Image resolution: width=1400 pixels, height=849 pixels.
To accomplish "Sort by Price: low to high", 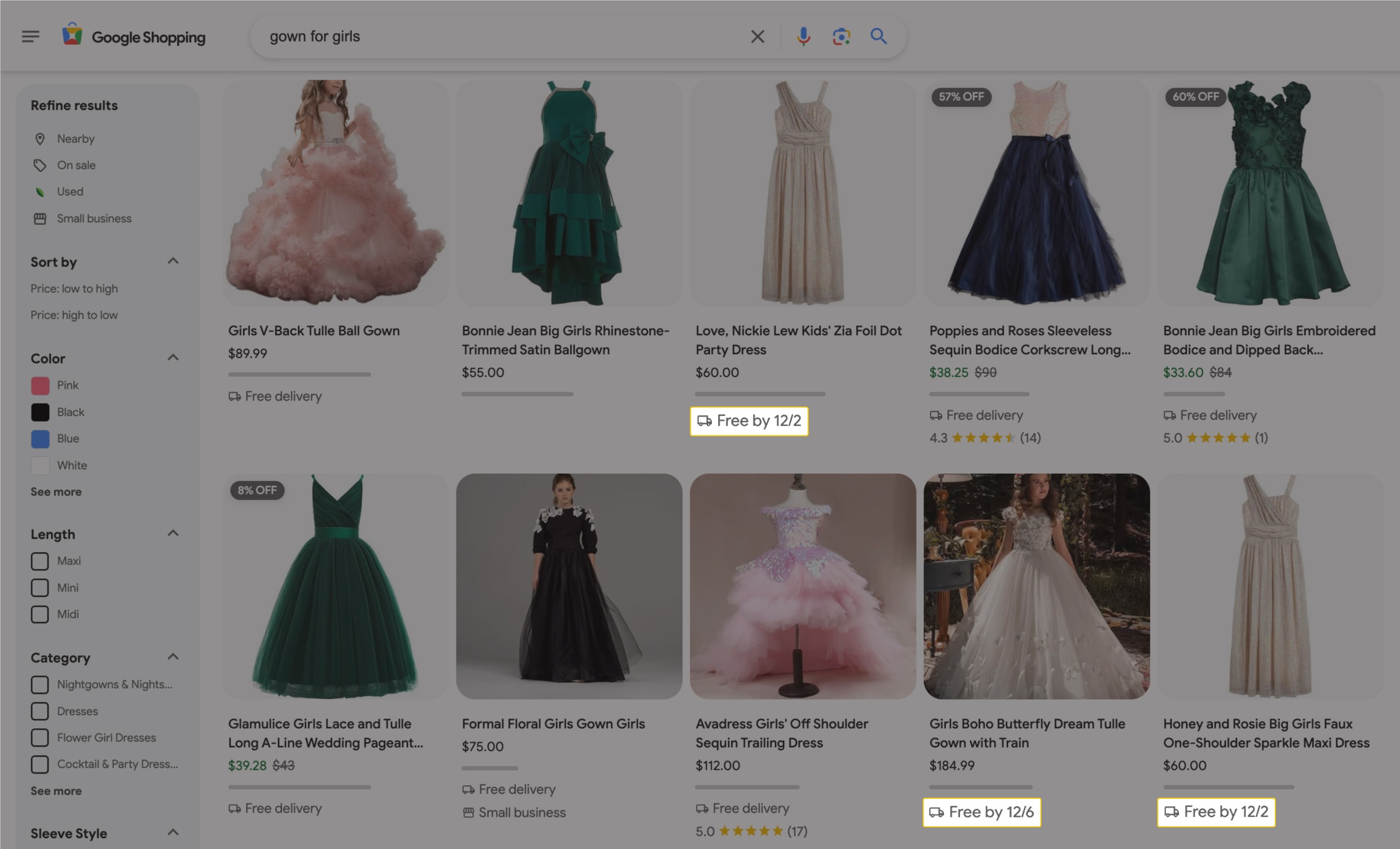I will coord(74,289).
